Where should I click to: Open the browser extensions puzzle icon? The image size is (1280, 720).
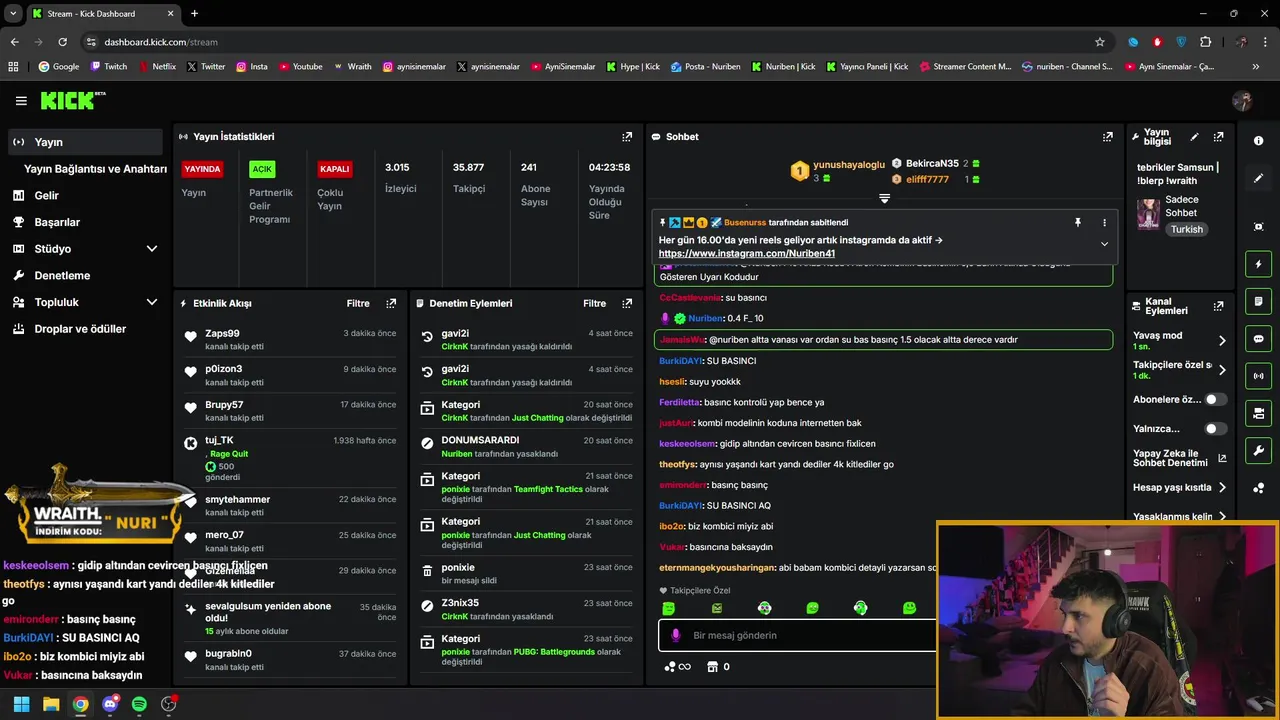tap(1205, 42)
